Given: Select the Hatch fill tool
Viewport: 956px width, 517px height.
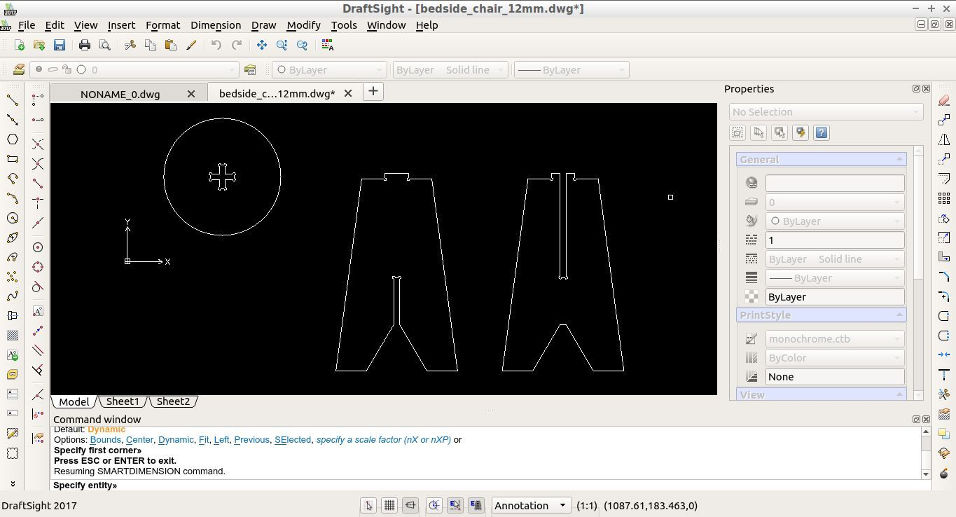Looking at the screenshot, I should click(12, 335).
